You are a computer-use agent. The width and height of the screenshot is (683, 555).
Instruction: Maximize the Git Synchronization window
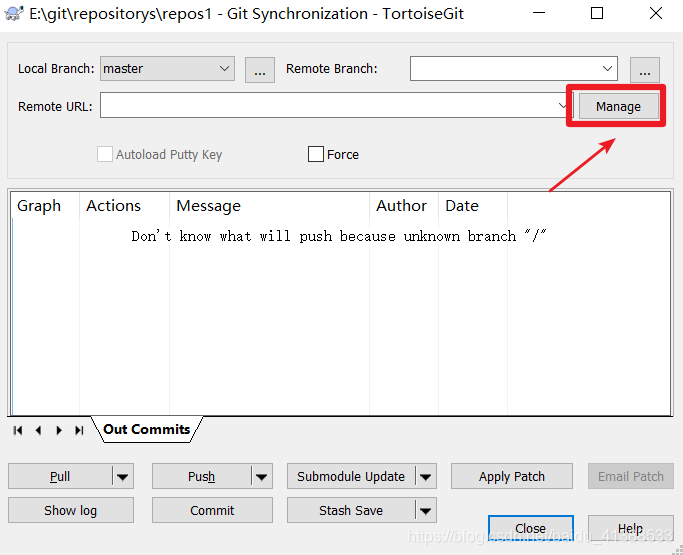tap(597, 13)
